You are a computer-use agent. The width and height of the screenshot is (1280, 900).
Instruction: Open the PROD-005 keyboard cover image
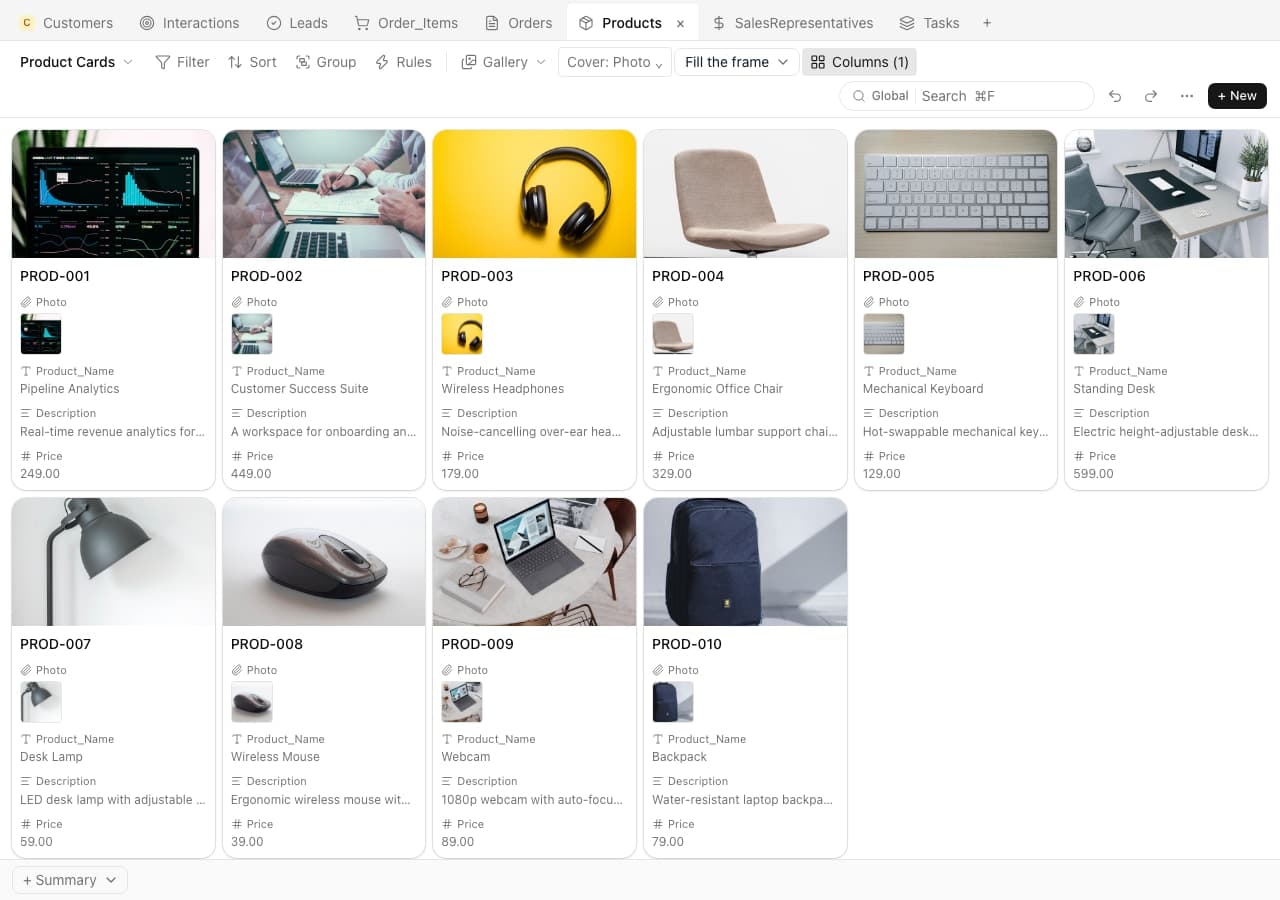pos(956,194)
